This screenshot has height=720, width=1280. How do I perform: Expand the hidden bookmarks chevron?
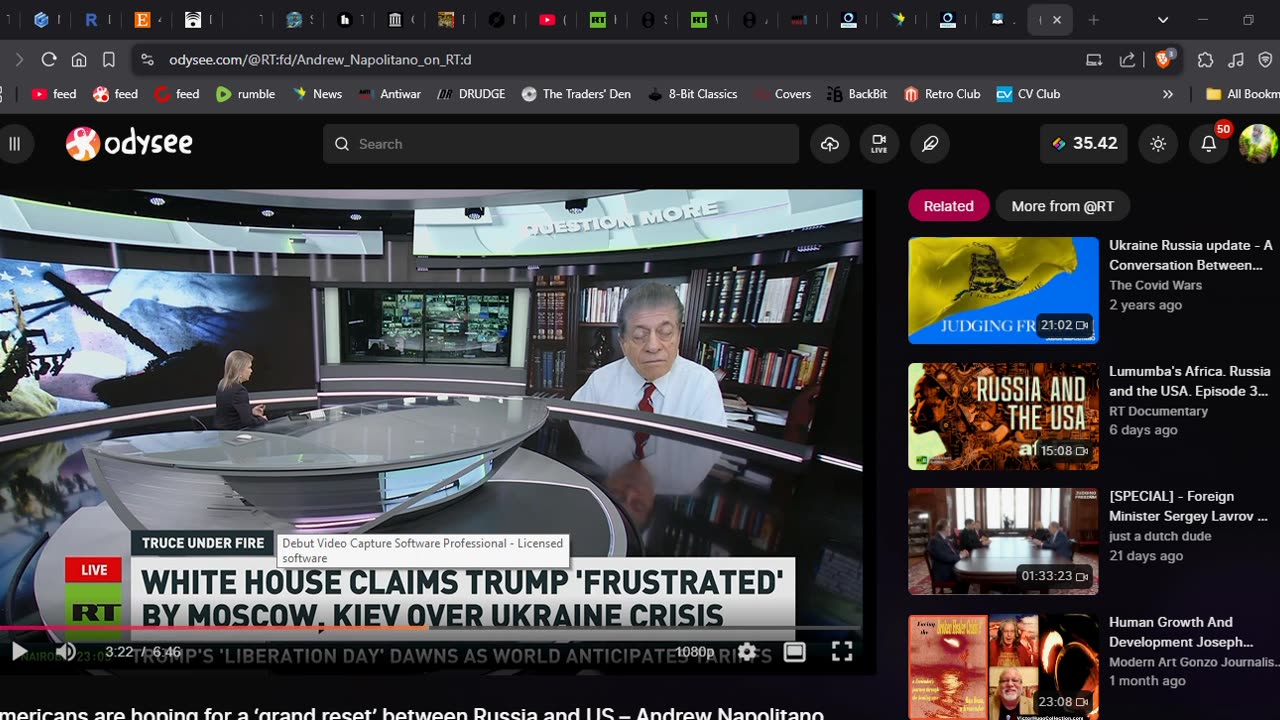coord(1167,94)
